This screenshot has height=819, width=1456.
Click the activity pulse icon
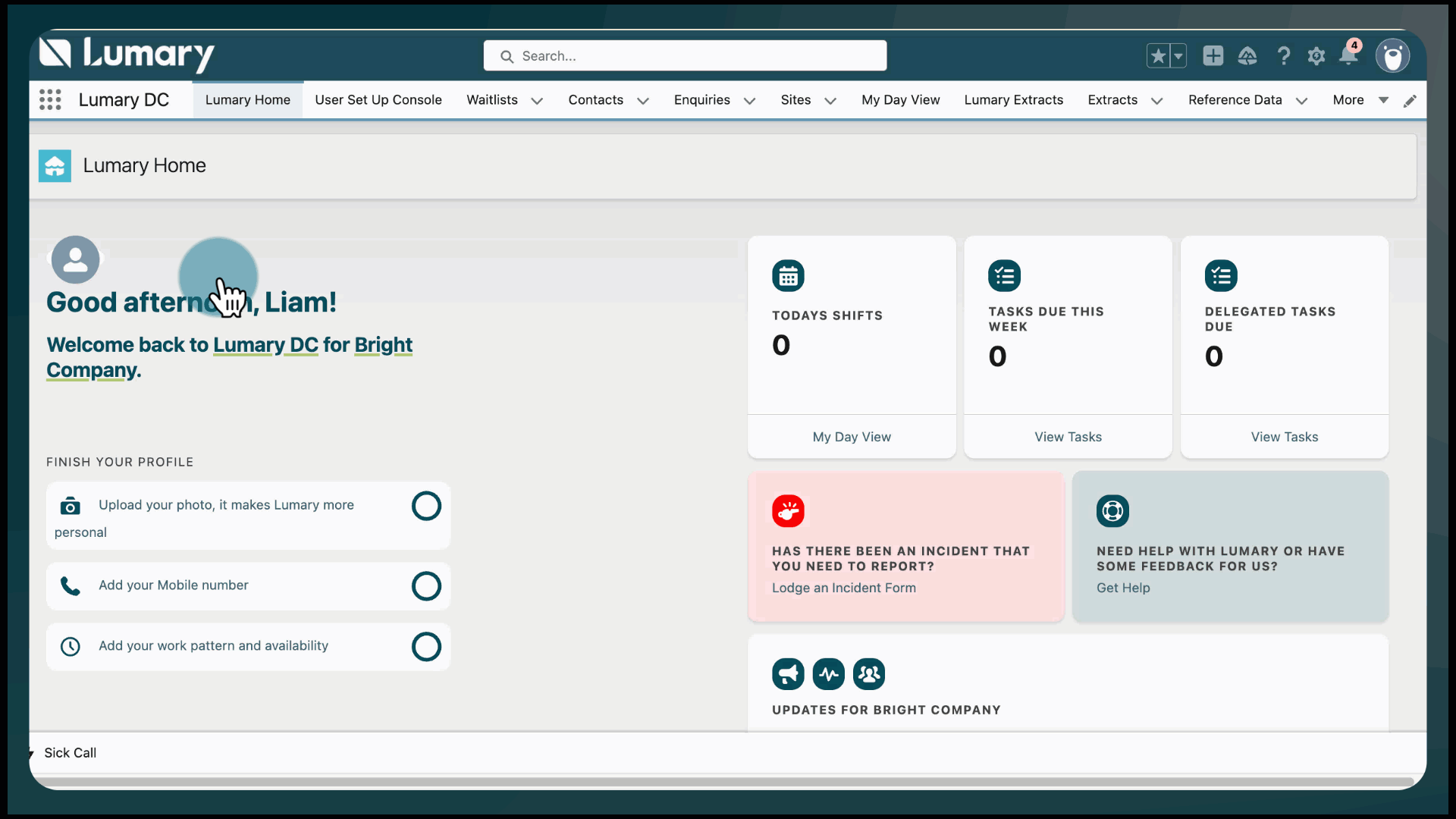(829, 673)
